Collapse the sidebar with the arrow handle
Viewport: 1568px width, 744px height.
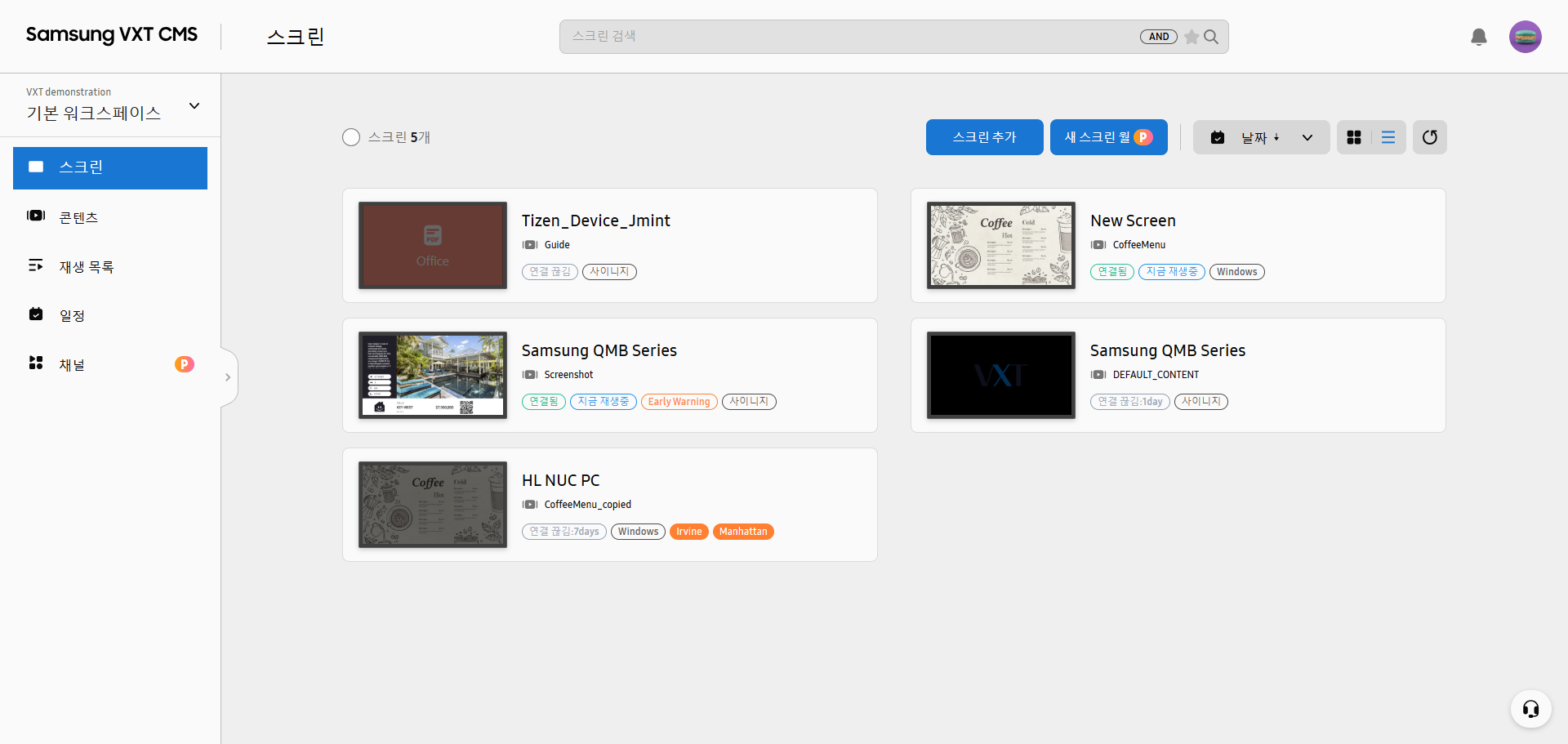(x=228, y=377)
